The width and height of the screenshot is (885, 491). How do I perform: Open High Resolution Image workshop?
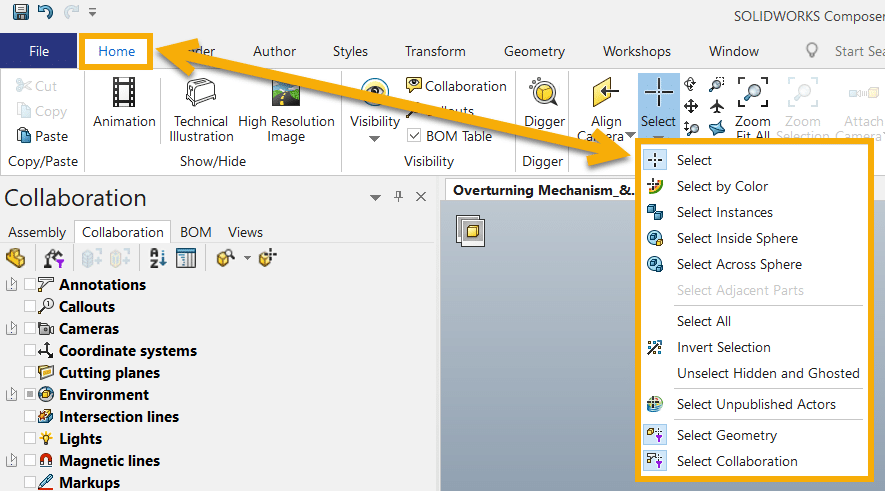click(x=286, y=110)
